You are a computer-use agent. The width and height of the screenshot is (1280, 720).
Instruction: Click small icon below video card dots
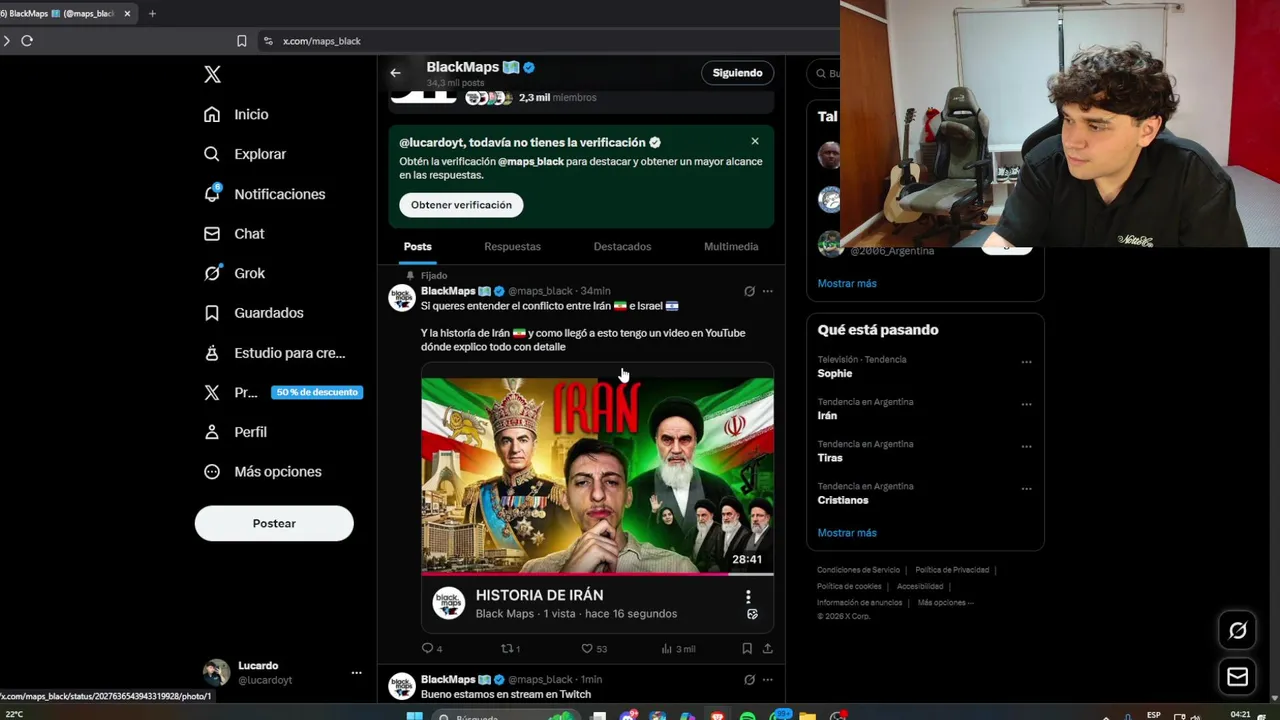point(752,615)
